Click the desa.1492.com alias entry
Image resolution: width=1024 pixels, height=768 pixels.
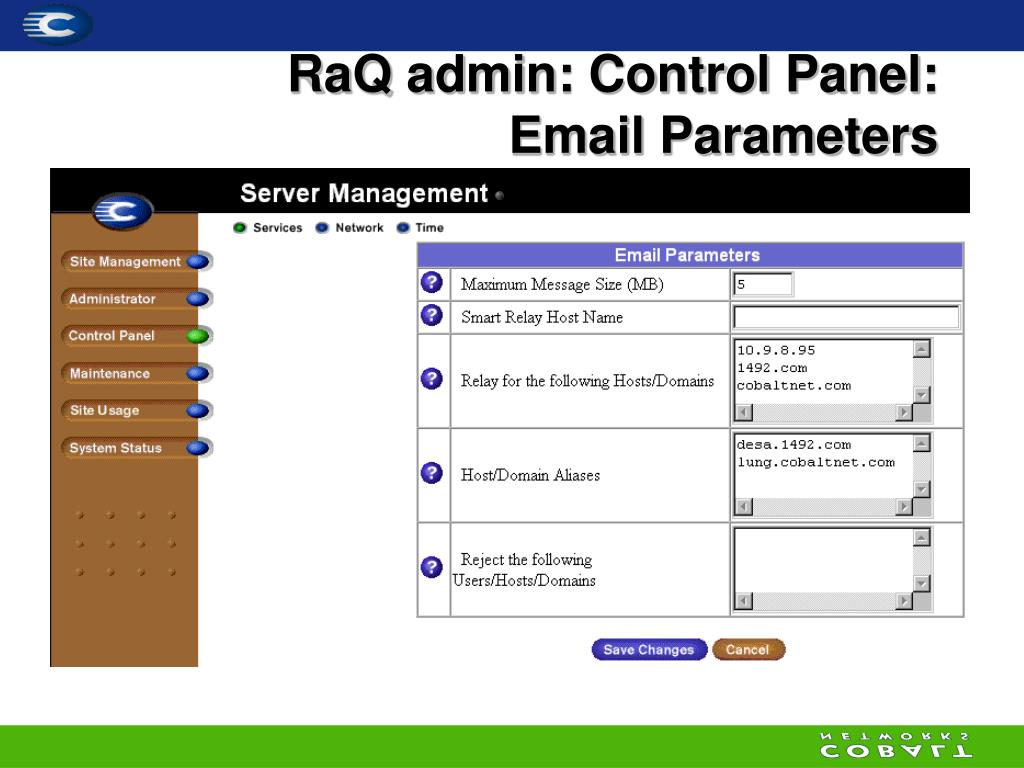point(793,444)
